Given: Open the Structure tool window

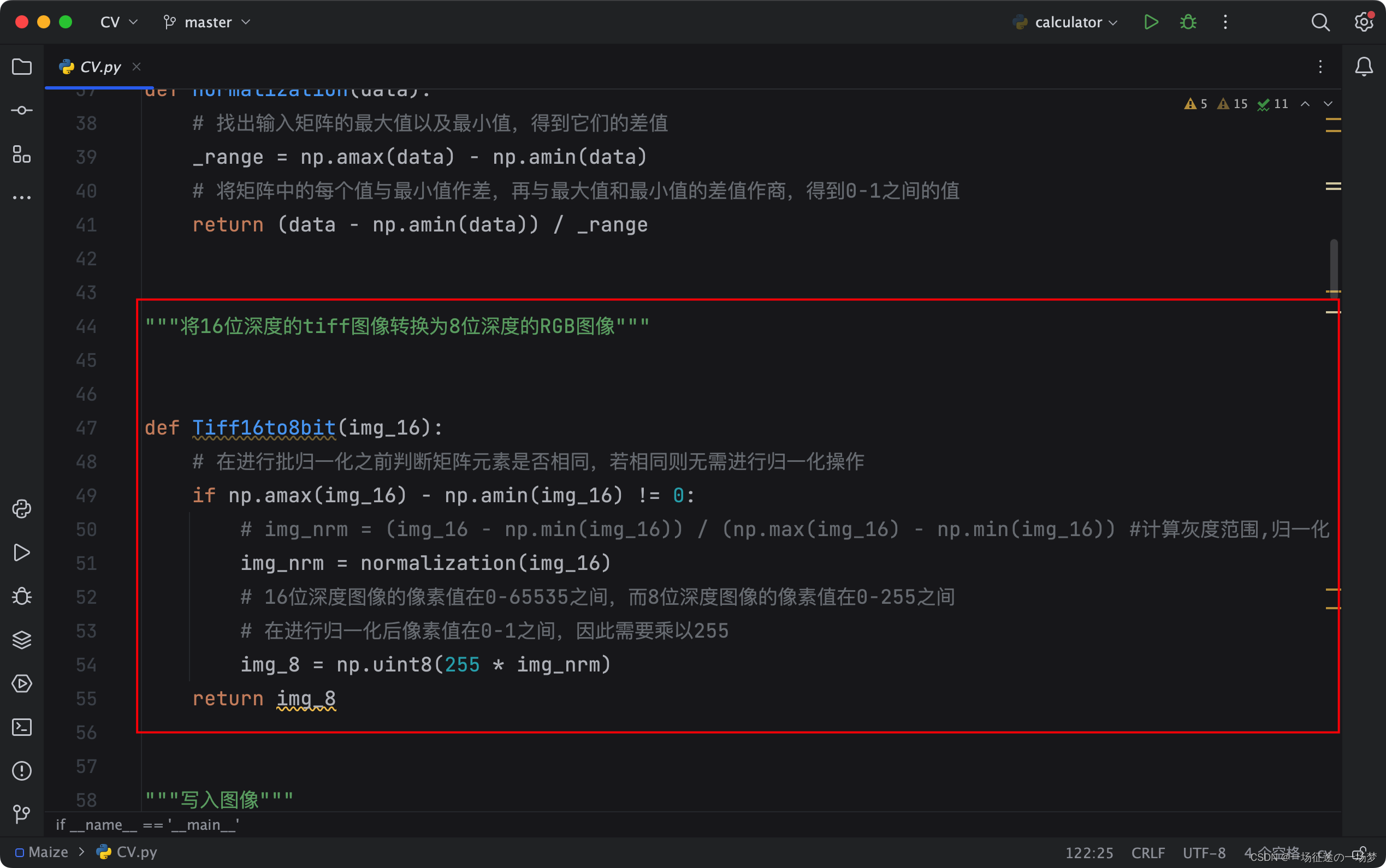Looking at the screenshot, I should coord(22,154).
